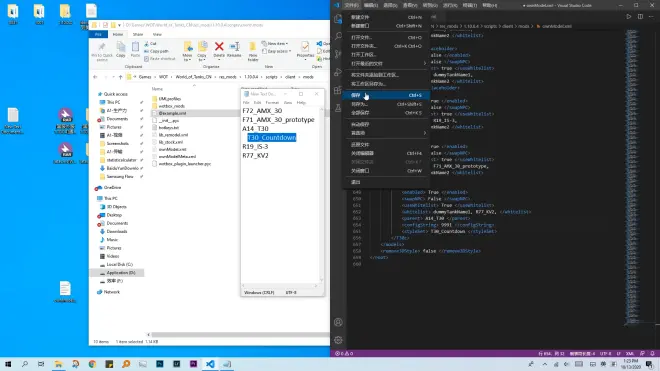
Task: Click the VS Code split editor icon
Action: [x=640, y=17]
